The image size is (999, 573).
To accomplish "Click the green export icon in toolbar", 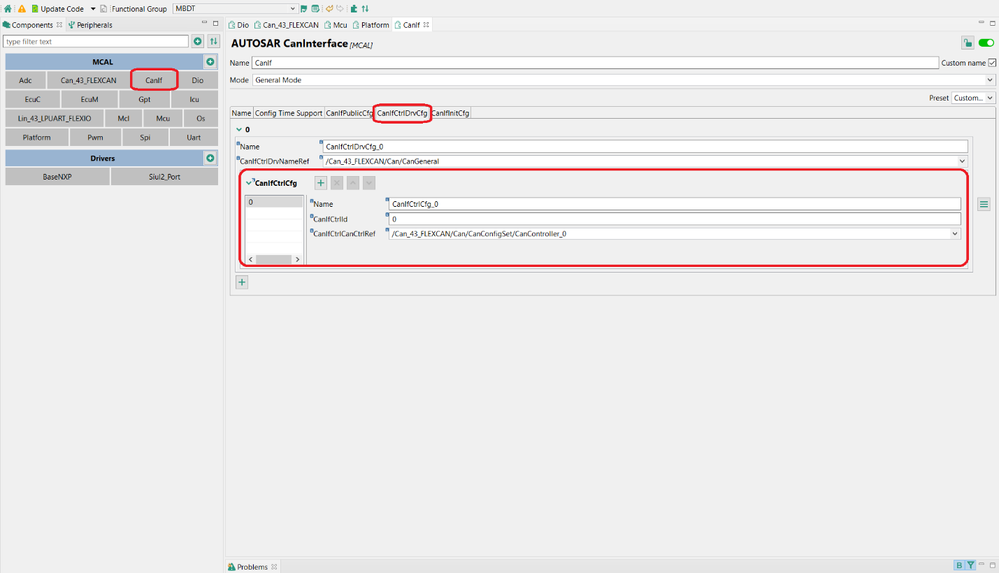I will click(x=354, y=9).
